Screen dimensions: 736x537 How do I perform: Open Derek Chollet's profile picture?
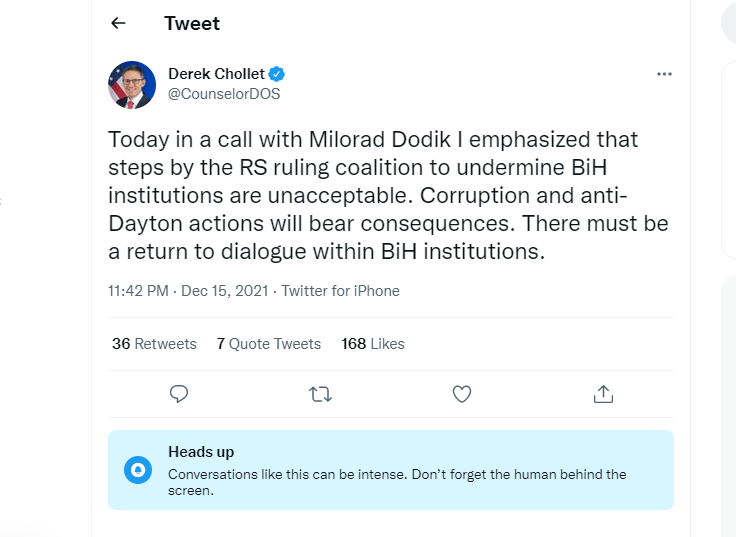coord(132,84)
